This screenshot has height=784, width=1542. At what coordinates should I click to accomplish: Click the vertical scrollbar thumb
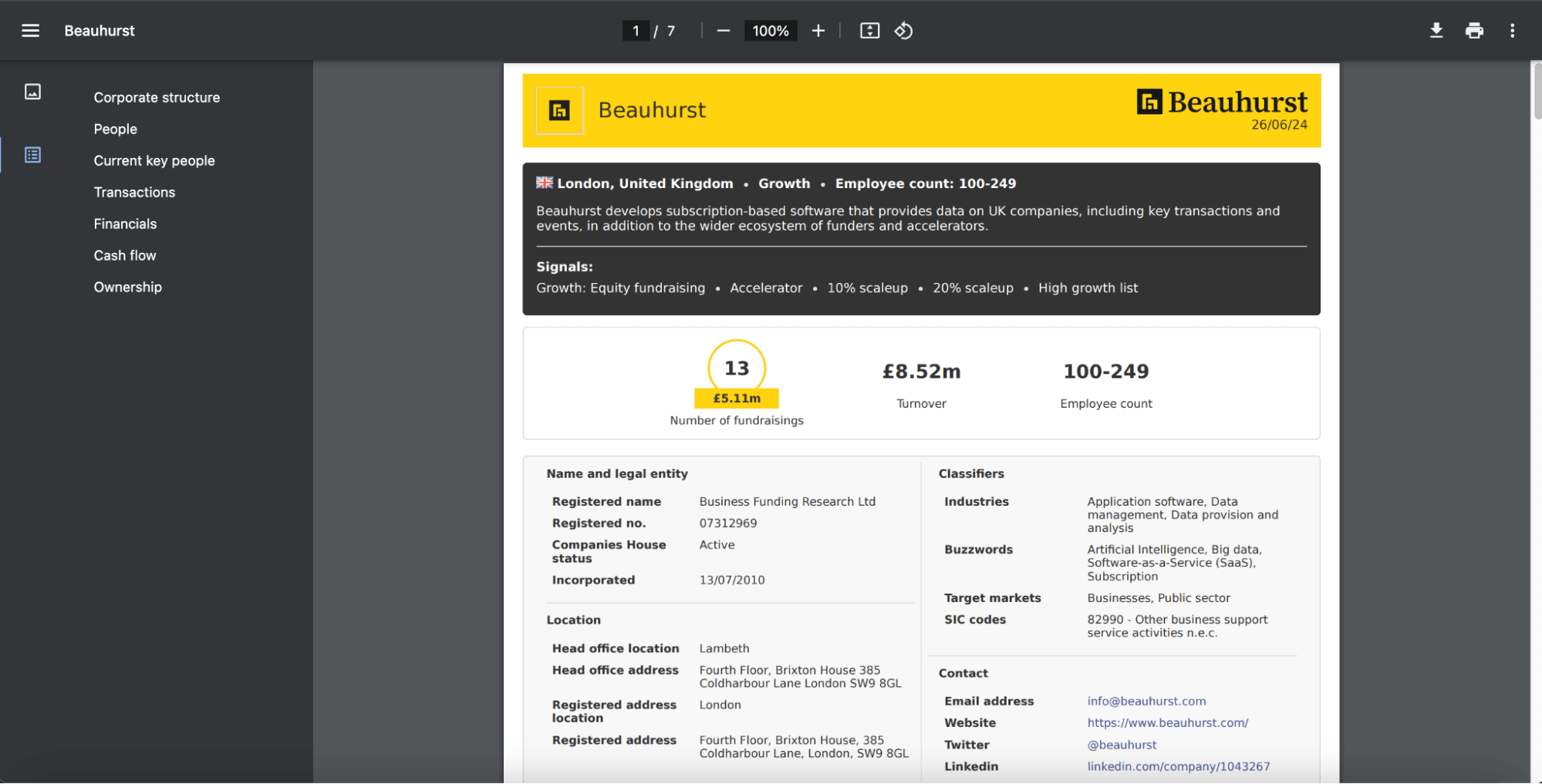pos(1537,90)
